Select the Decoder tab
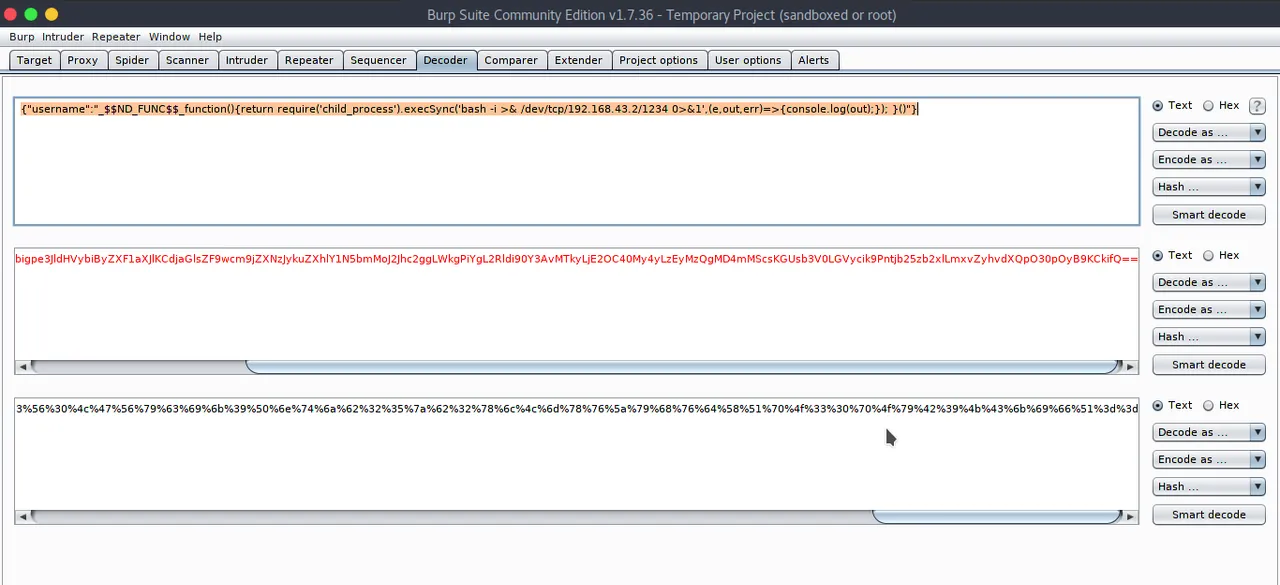The image size is (1280, 585). (445, 60)
